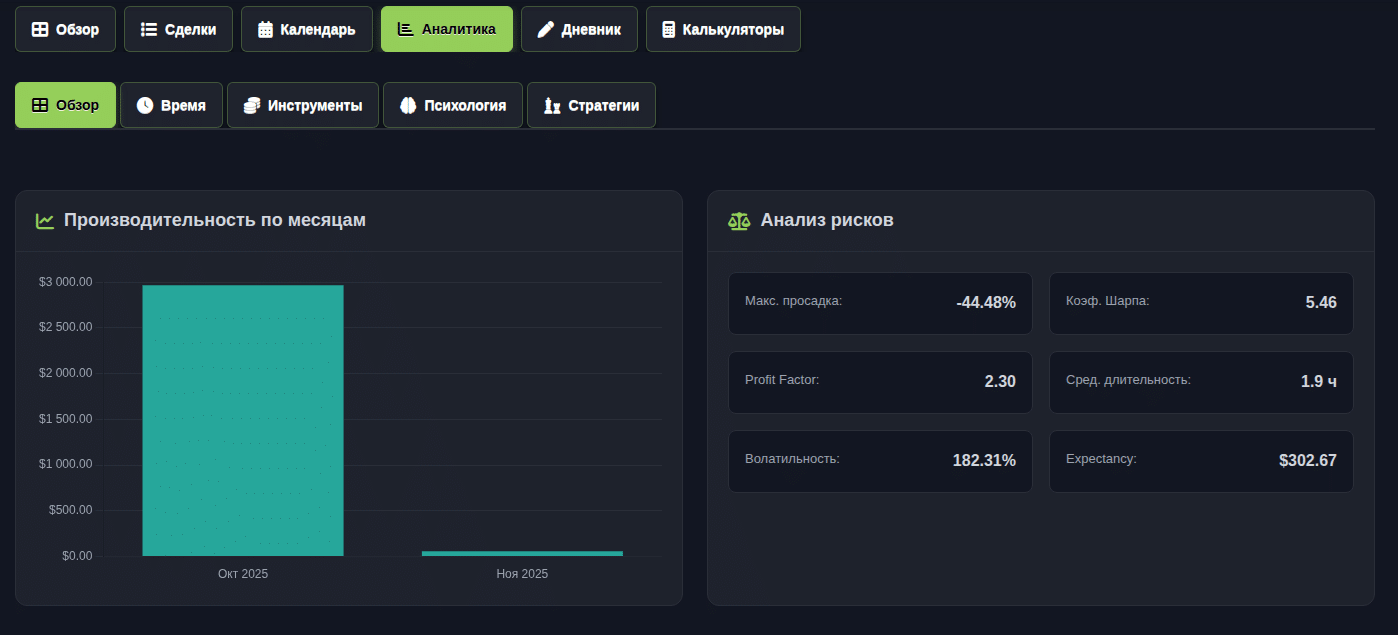Click the chess icon on Стратегии sub-tab
This screenshot has height=635, width=1398.
click(552, 106)
